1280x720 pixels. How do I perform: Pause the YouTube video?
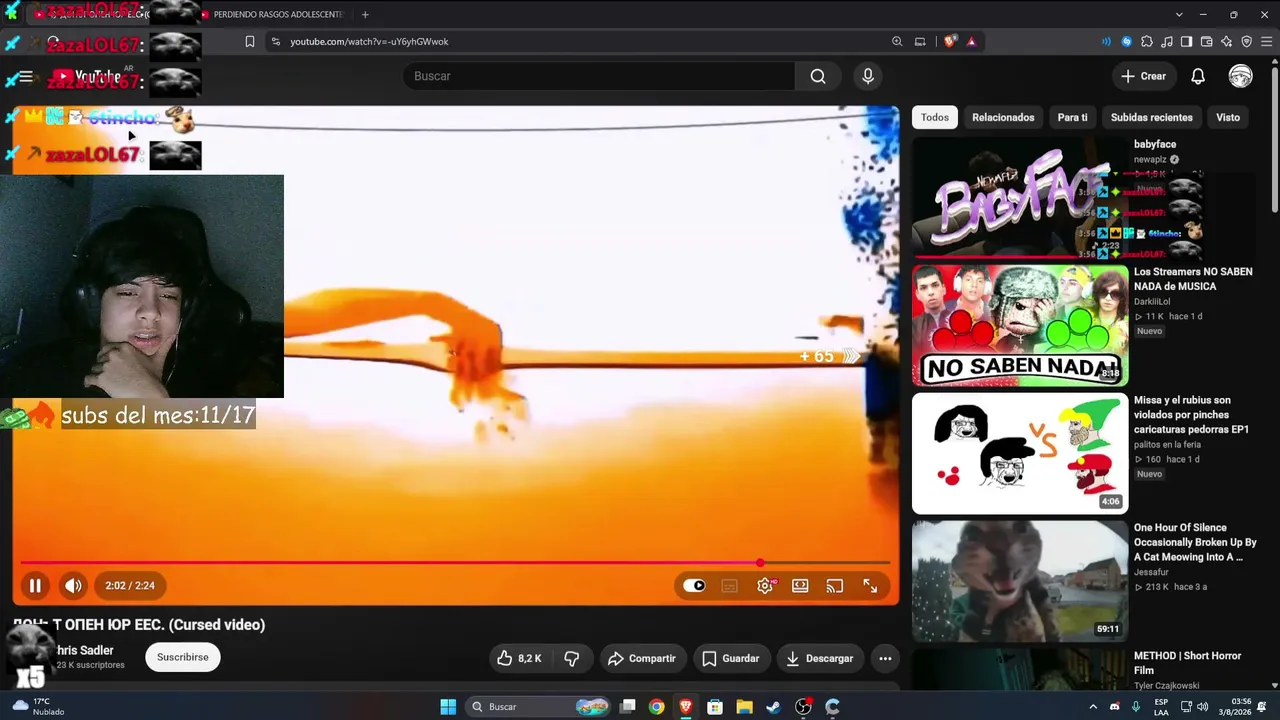point(35,586)
